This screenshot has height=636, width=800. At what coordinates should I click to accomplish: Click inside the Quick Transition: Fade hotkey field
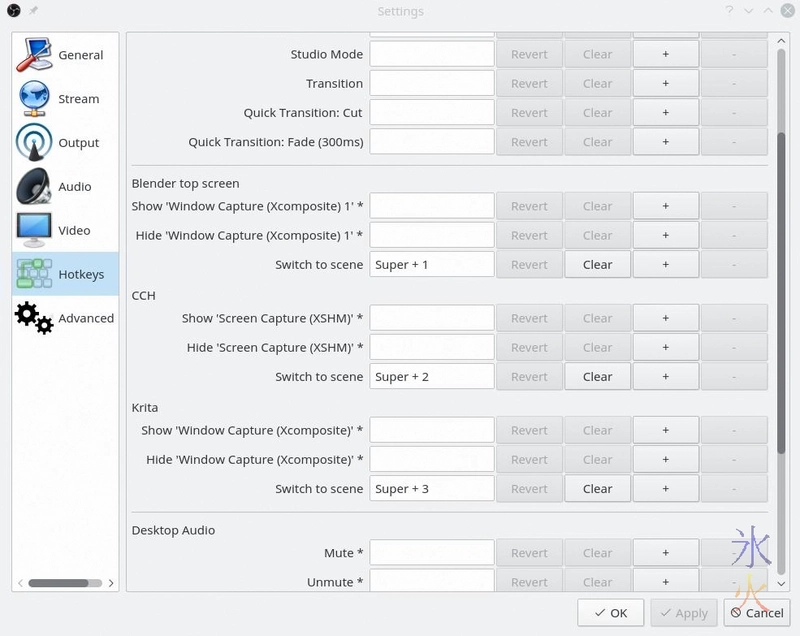(430, 141)
